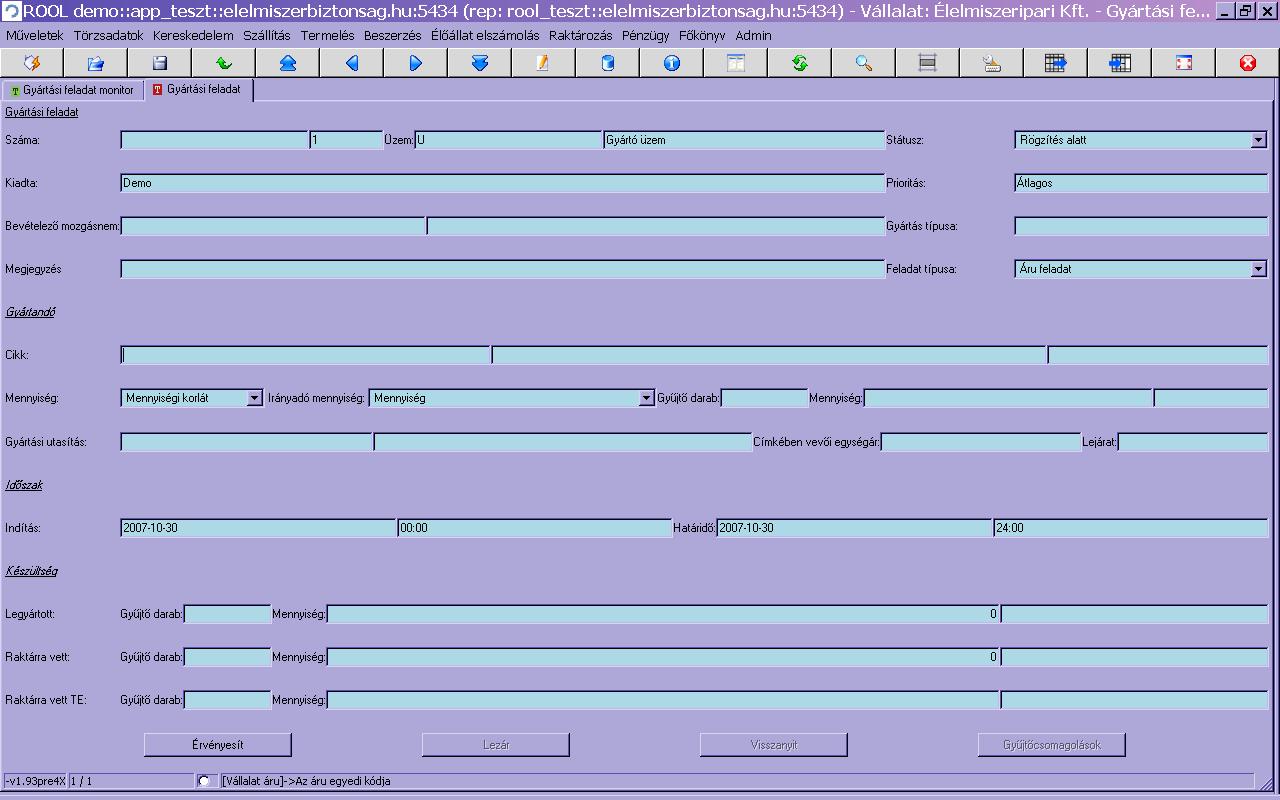Toggle the round indicator in status bar

[205, 780]
